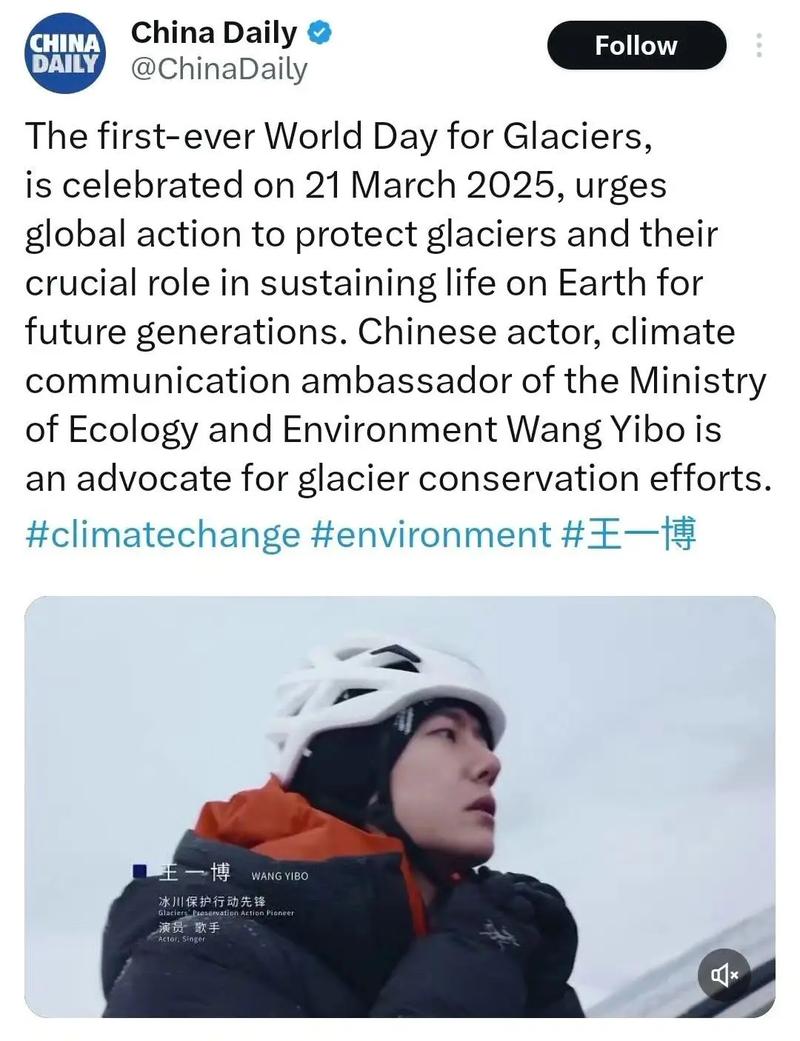The height and width of the screenshot is (1041, 800).
Task: Follow the China Daily account
Action: tap(636, 45)
